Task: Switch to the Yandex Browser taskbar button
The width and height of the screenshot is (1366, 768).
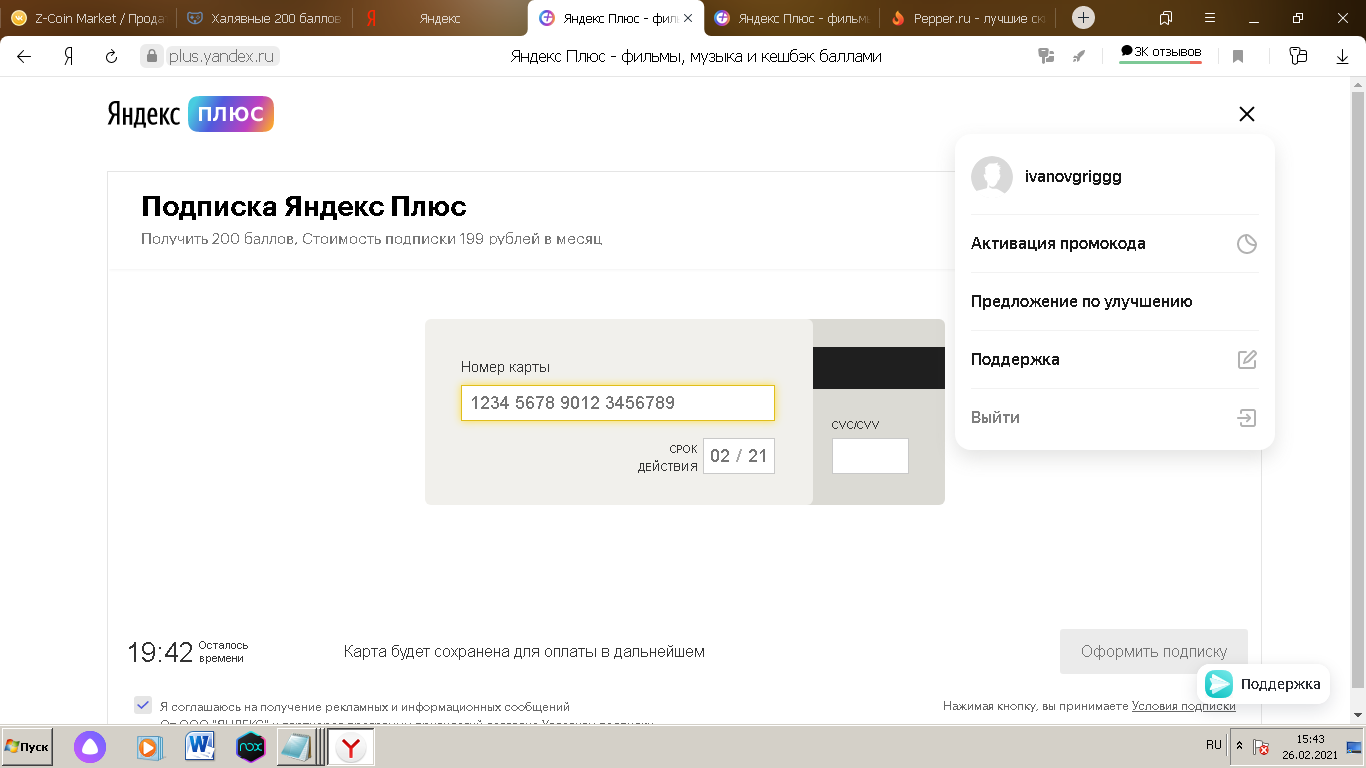Action: tap(350, 747)
